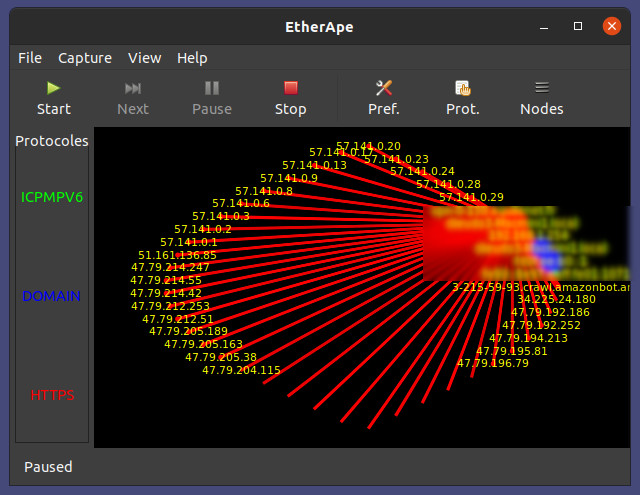The image size is (640, 495).
Task: Open the View menu
Action: 144,58
